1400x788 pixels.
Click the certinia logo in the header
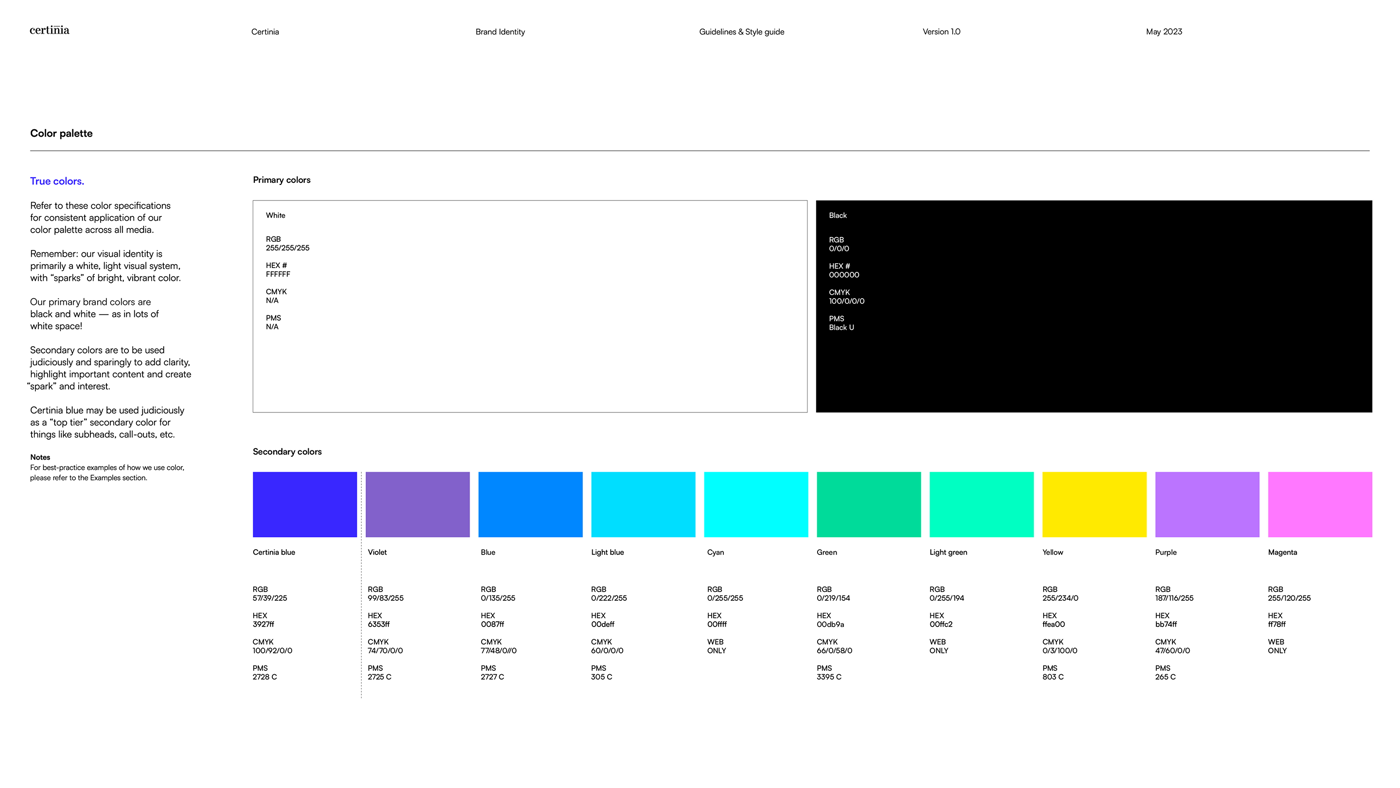[49, 30]
